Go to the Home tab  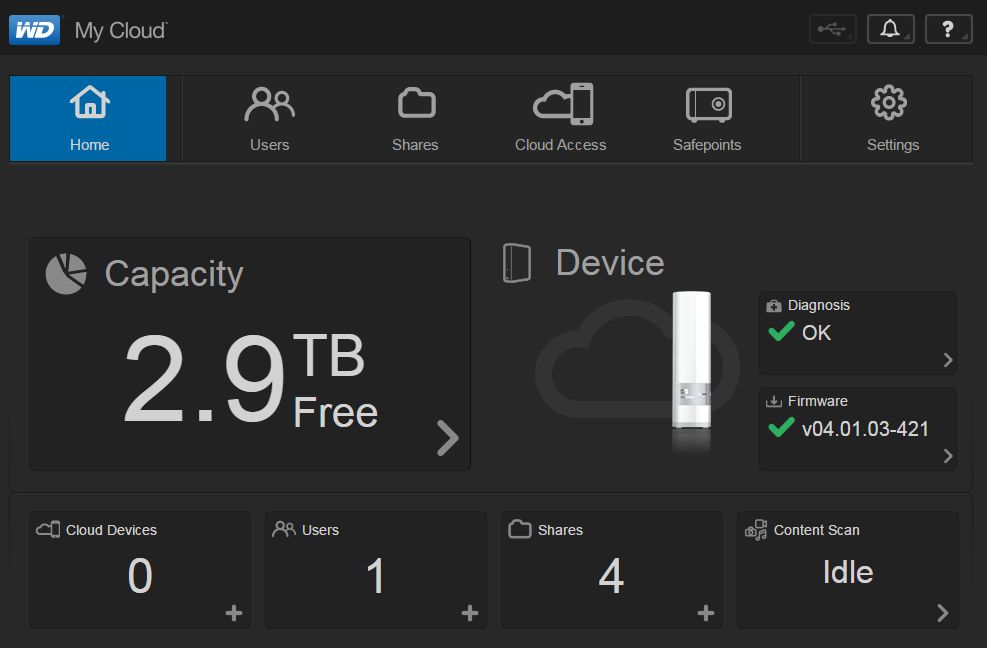coord(88,118)
